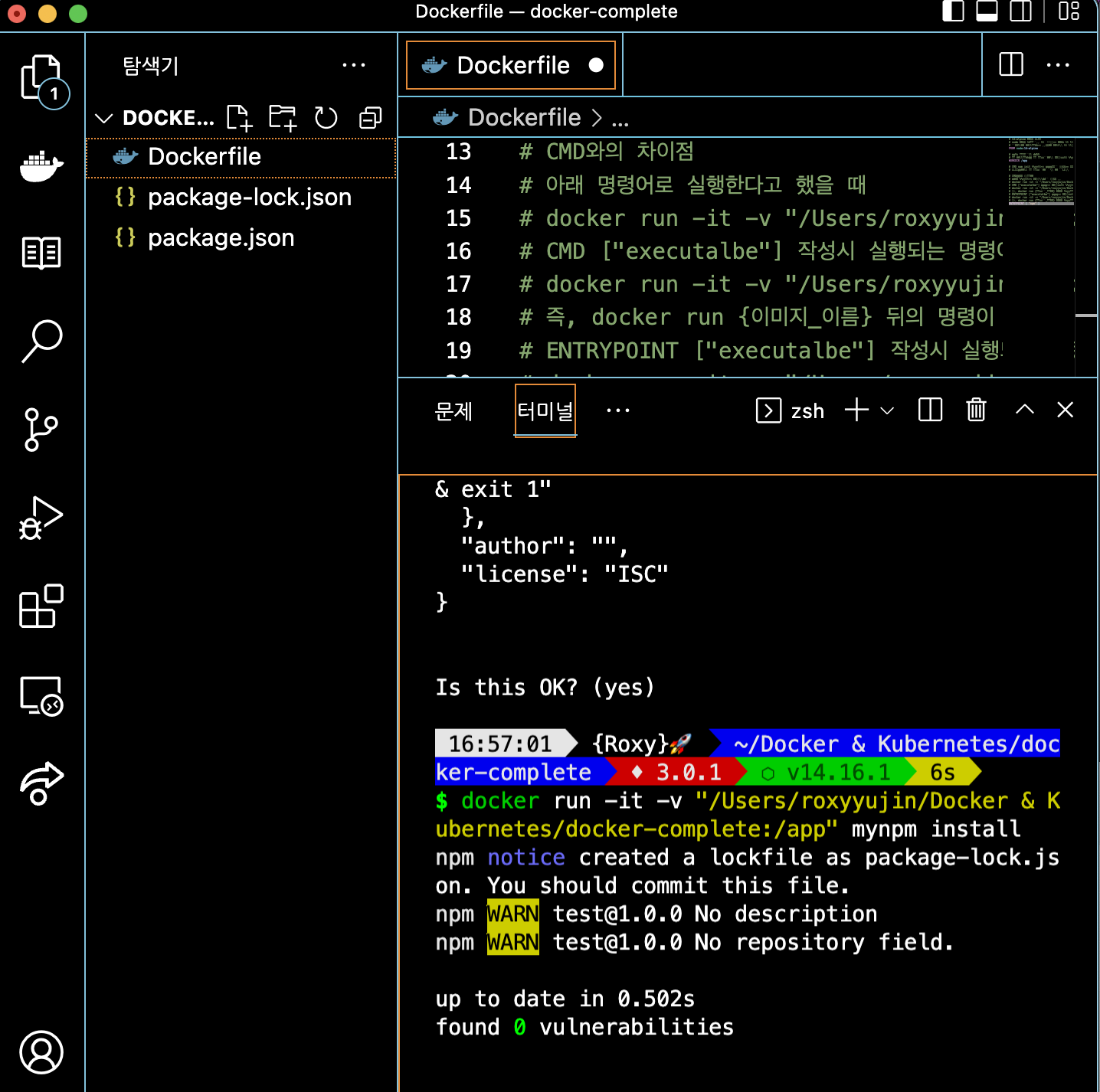
Task: Click line number 13 in gutter
Action: tap(459, 152)
